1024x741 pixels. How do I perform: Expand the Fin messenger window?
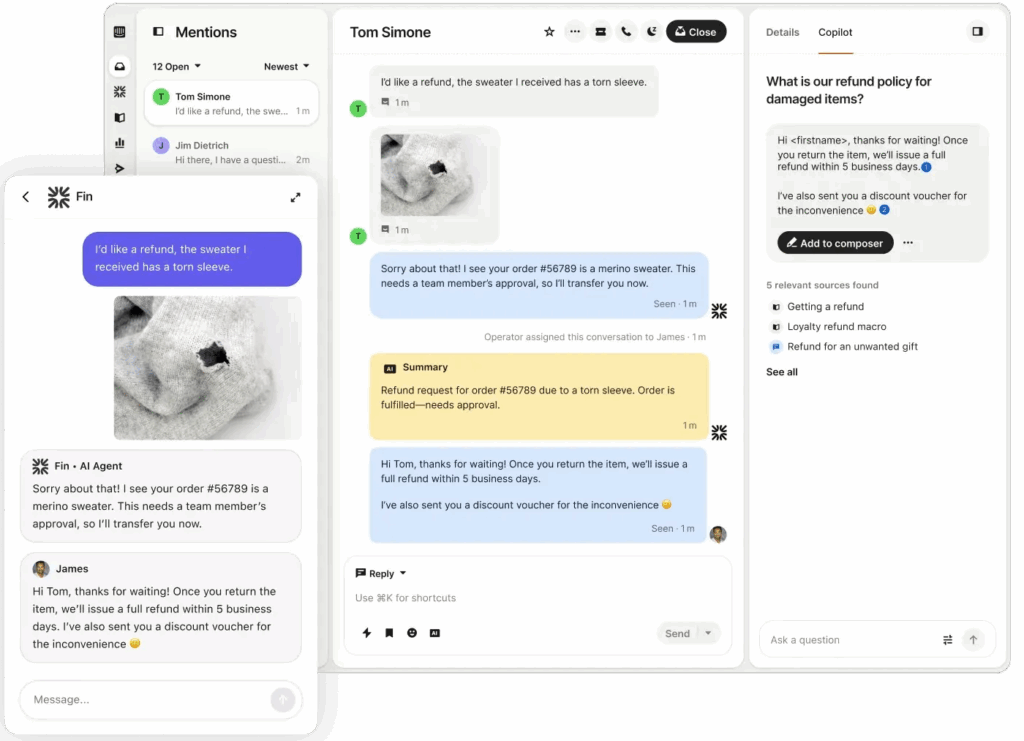click(x=296, y=197)
